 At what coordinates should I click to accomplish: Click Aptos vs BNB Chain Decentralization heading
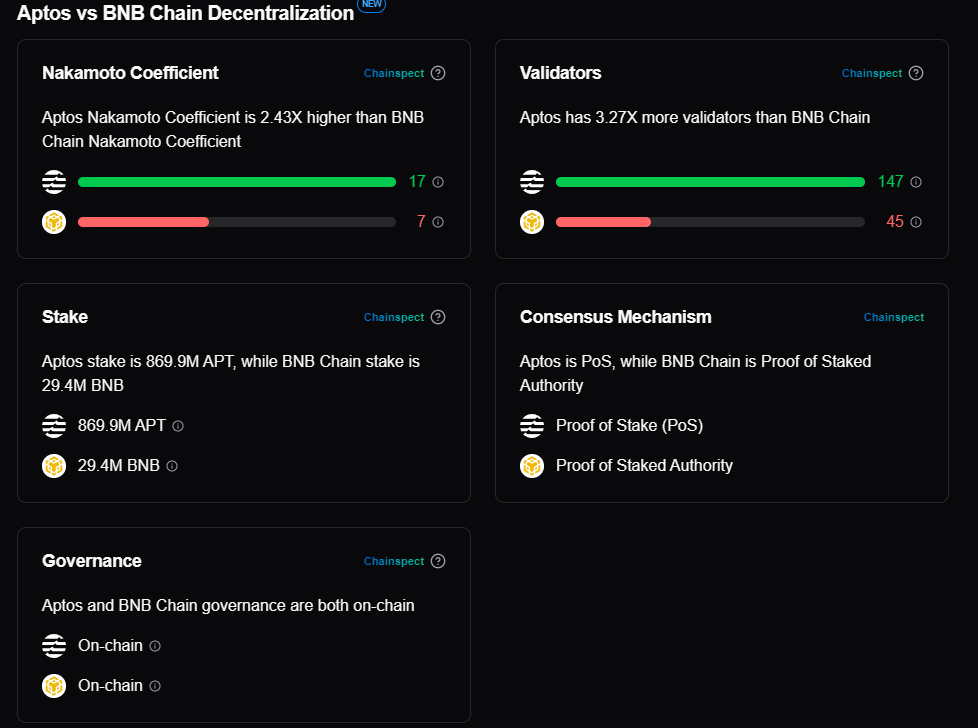(185, 12)
